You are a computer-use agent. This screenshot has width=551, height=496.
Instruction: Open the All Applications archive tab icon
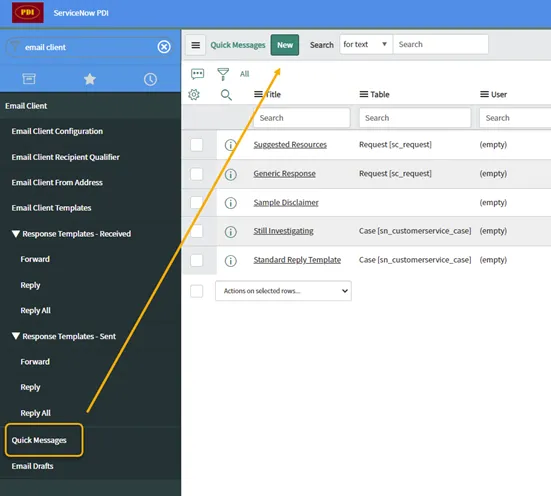coord(29,79)
